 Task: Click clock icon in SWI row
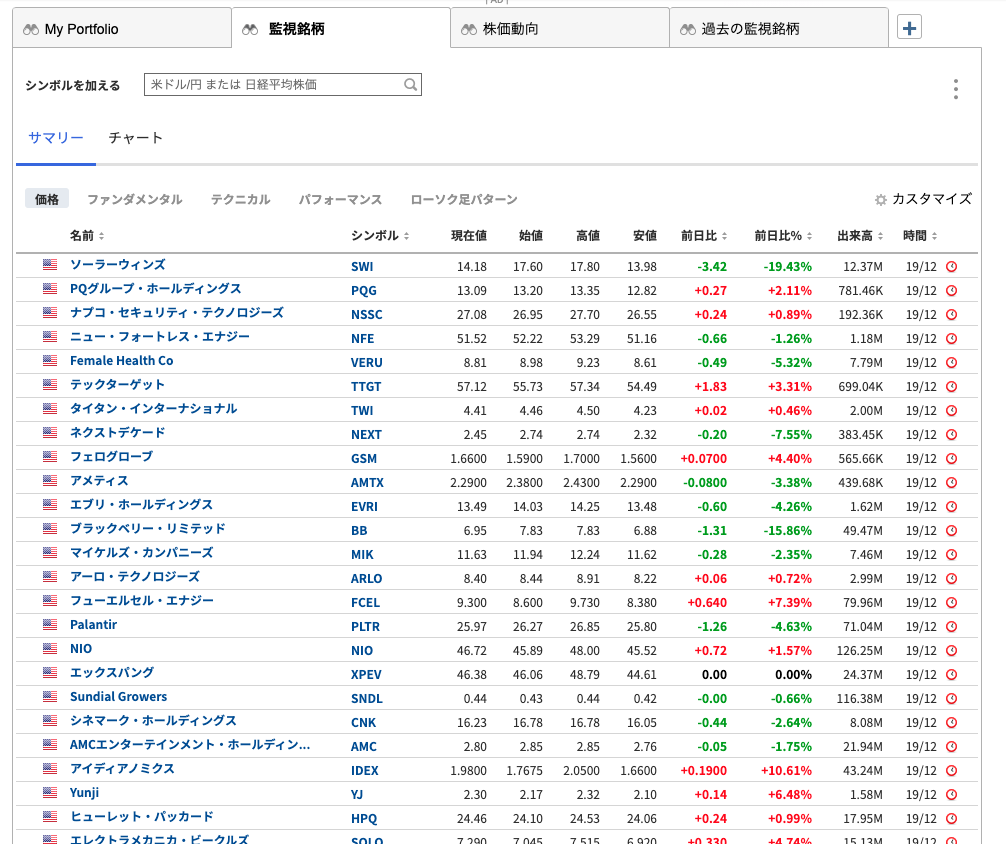click(x=951, y=266)
